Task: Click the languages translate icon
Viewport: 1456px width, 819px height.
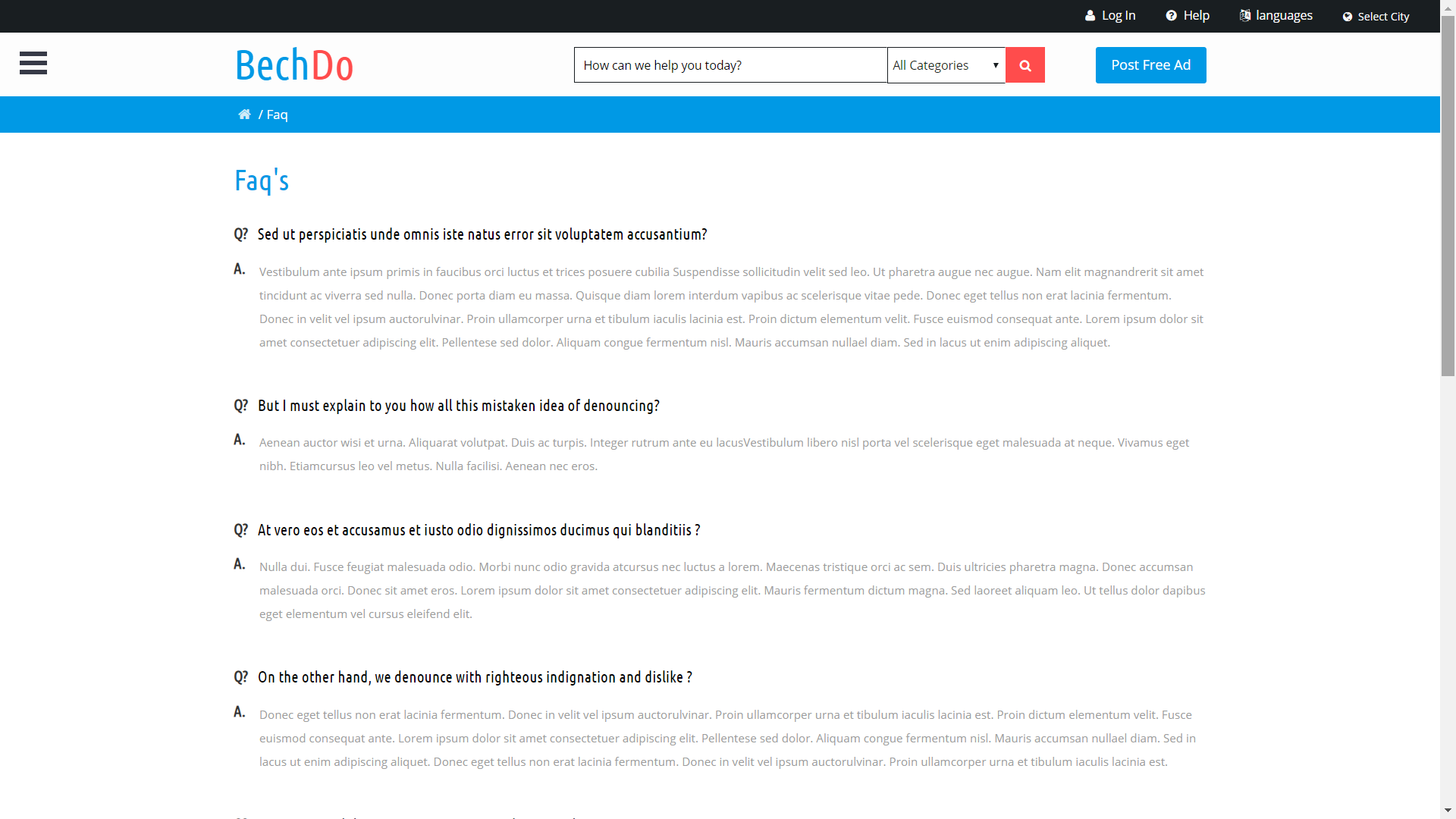Action: point(1244,16)
